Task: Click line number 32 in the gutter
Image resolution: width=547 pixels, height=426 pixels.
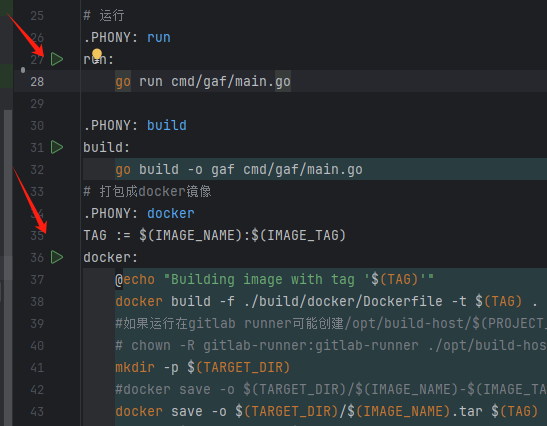Action: [37, 170]
